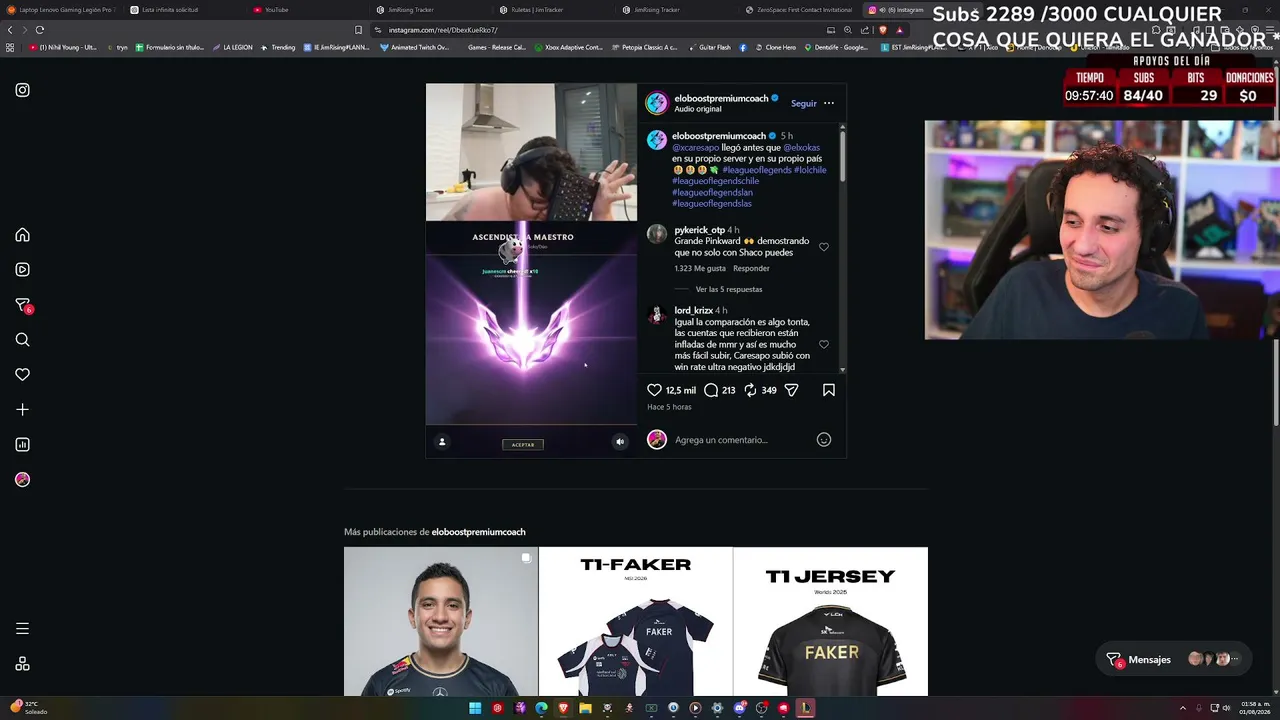This screenshot has width=1280, height=720.
Task: Show hidden system tray icons chevron
Action: tap(1183, 708)
